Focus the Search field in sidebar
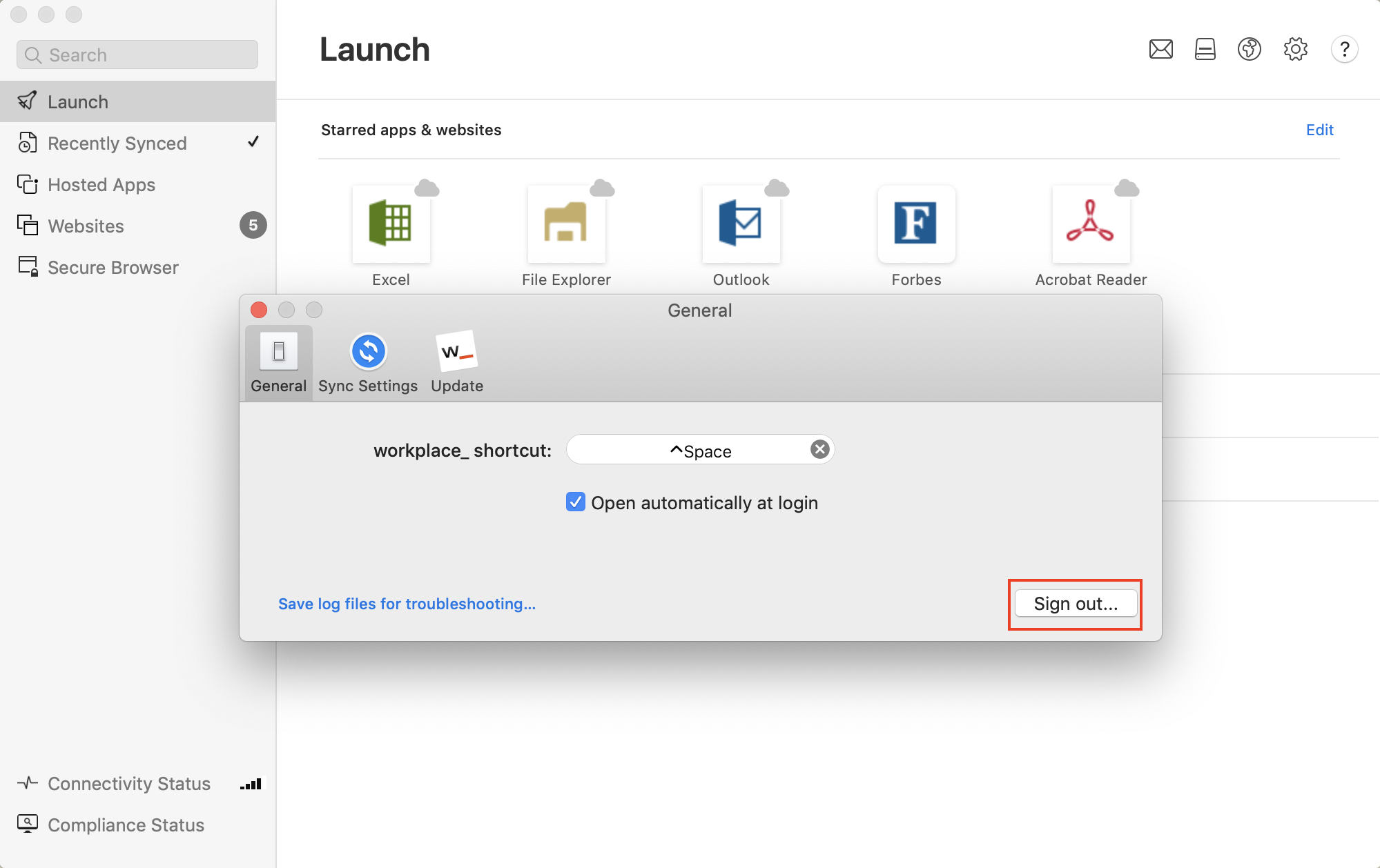Viewport: 1380px width, 868px height. coord(137,55)
